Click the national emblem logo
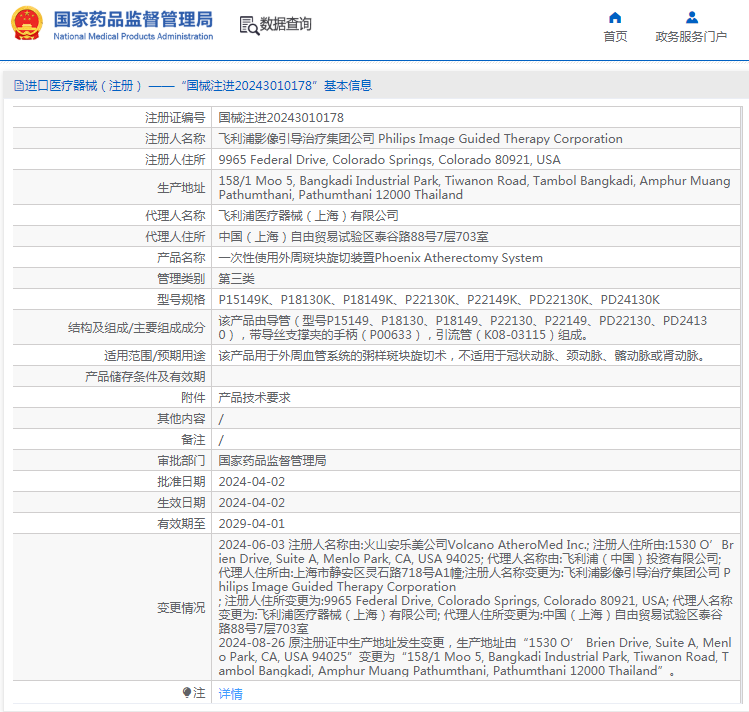Viewport: 749px width, 712px height. tap(27, 23)
